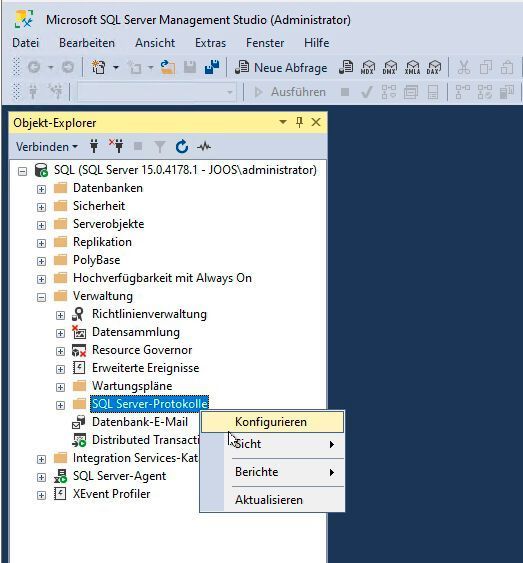Open the new project dropdown arrow
Image resolution: width=523 pixels, height=563 pixels.
coord(116,68)
